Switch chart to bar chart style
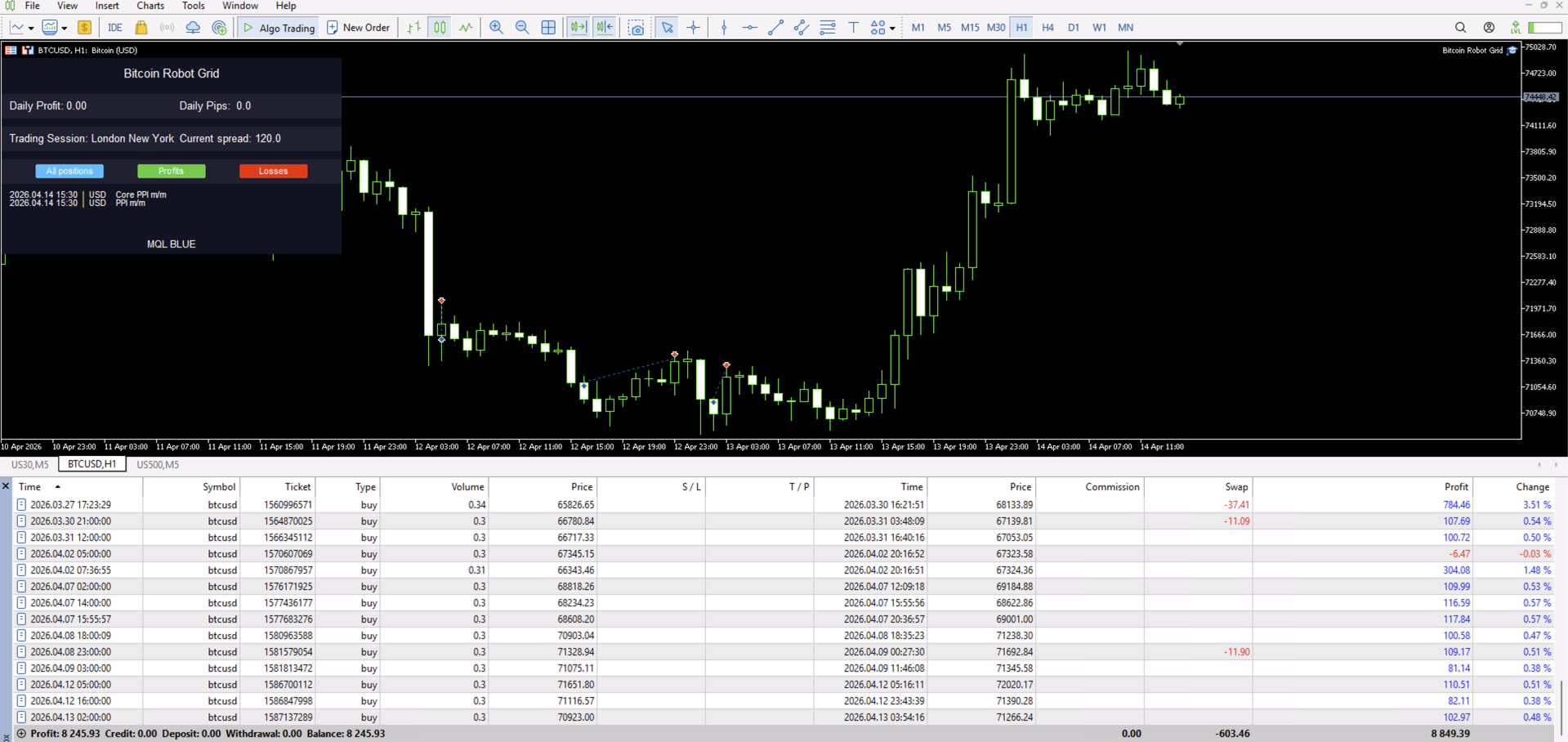The height and width of the screenshot is (742, 1568). [x=414, y=27]
